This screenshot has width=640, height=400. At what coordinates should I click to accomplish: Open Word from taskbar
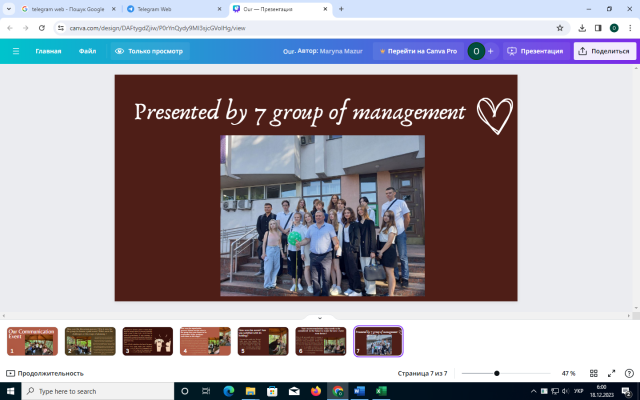(x=359, y=391)
